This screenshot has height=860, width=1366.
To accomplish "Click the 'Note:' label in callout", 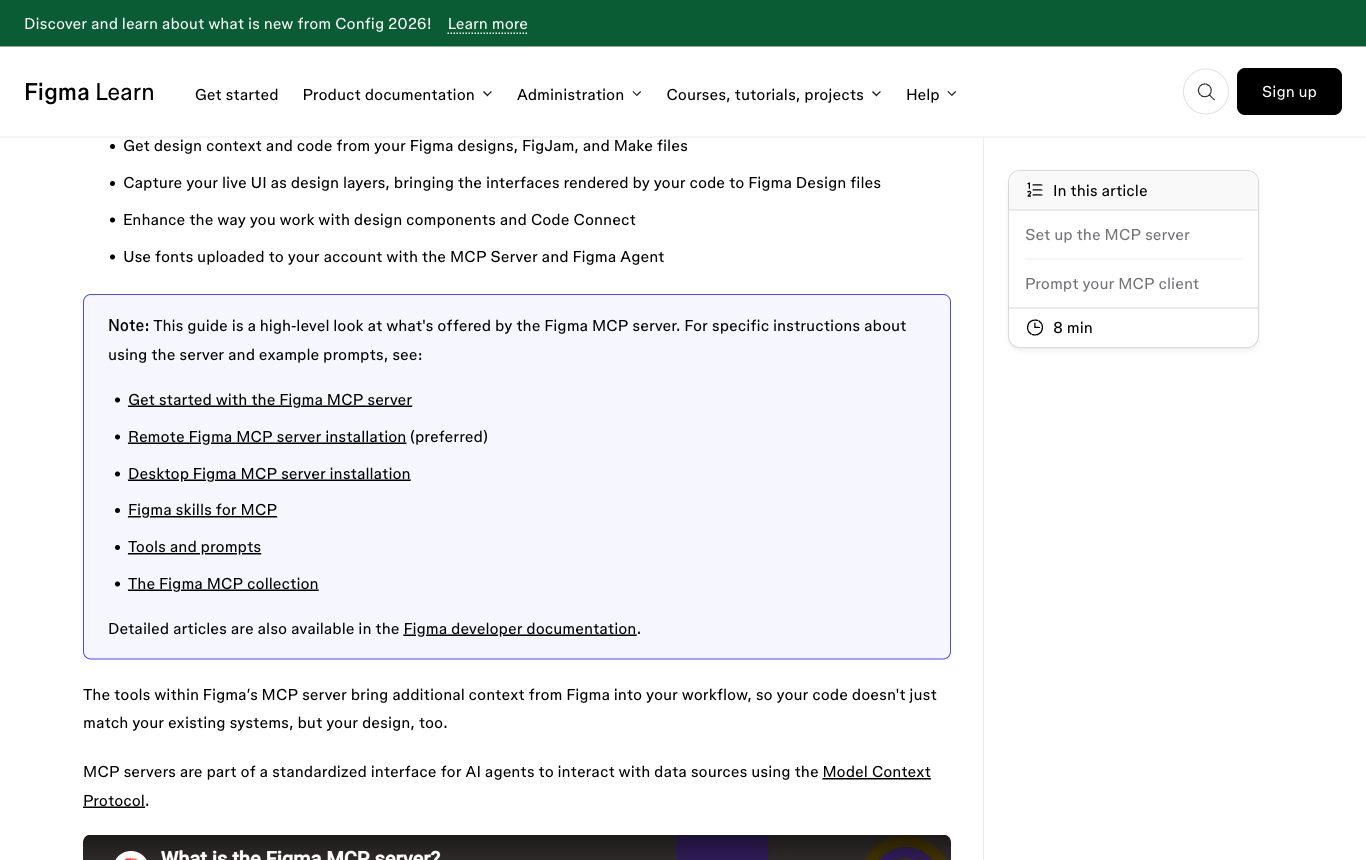I will tap(128, 326).
